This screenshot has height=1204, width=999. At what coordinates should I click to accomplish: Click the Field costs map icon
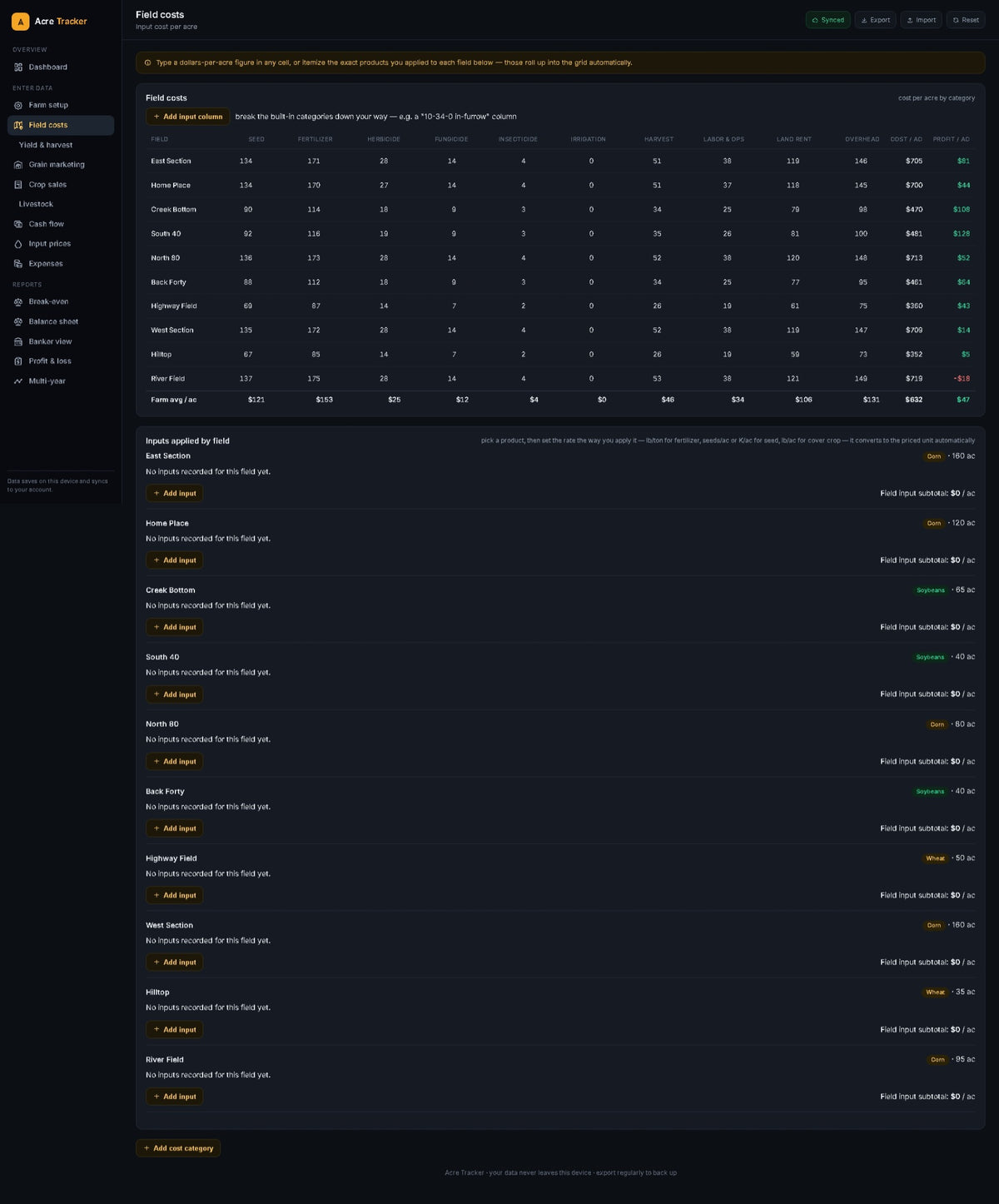point(18,125)
